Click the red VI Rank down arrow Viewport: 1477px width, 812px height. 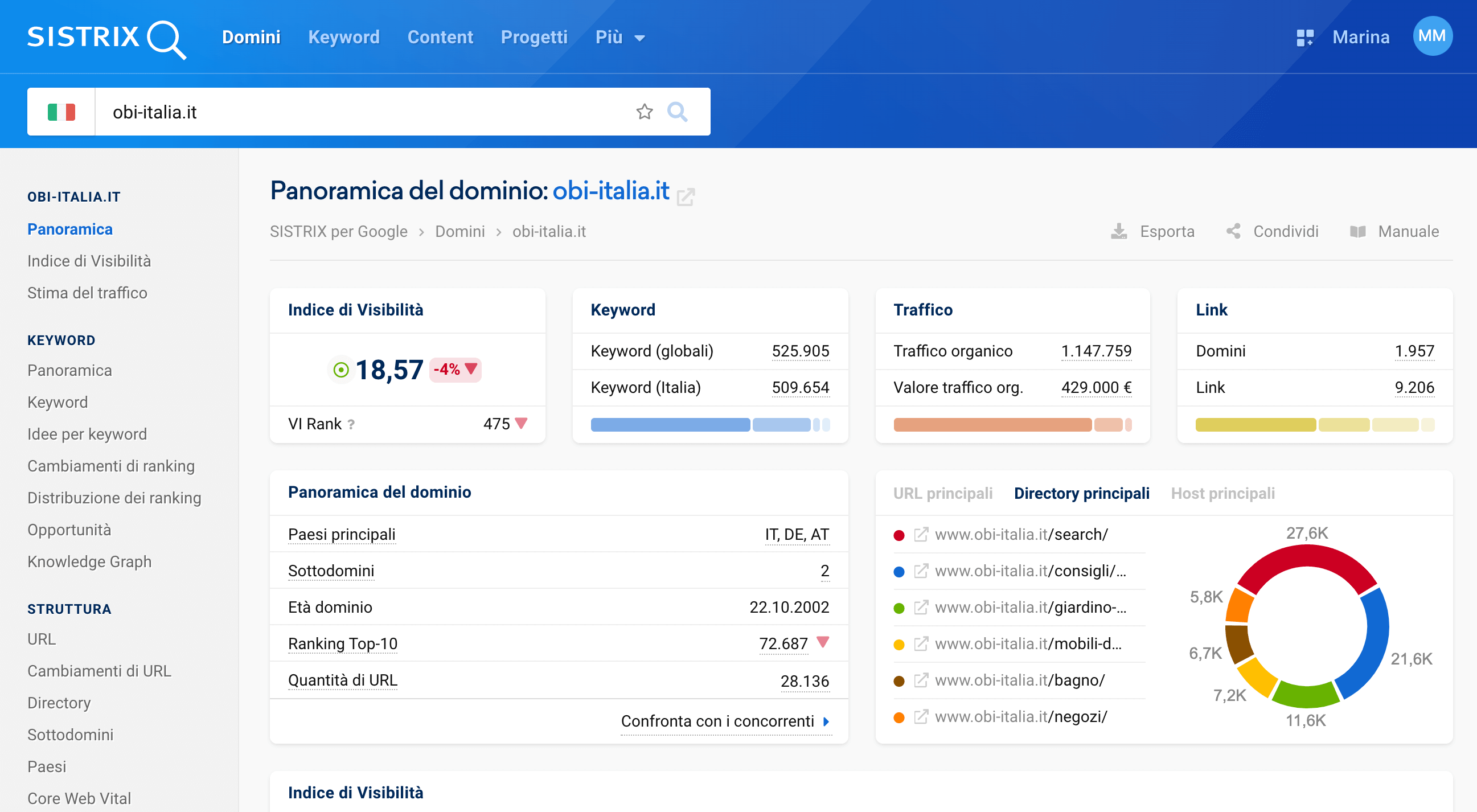pyautogui.click(x=521, y=423)
